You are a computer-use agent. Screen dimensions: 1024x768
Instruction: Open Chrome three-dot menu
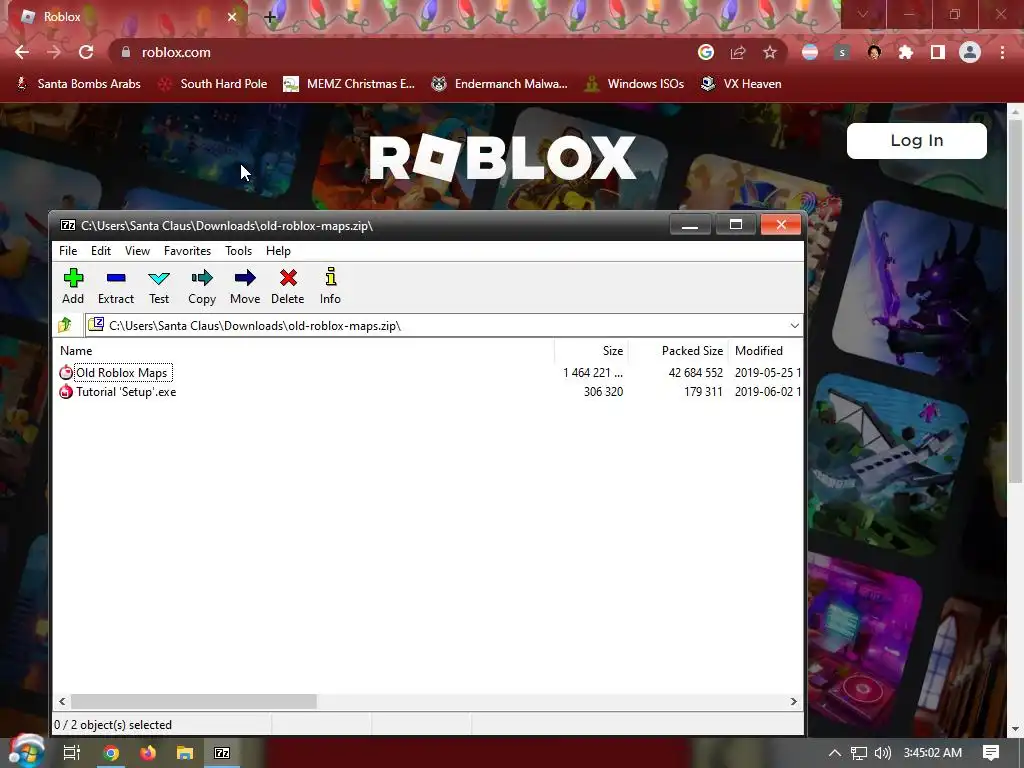pyautogui.click(x=1002, y=52)
